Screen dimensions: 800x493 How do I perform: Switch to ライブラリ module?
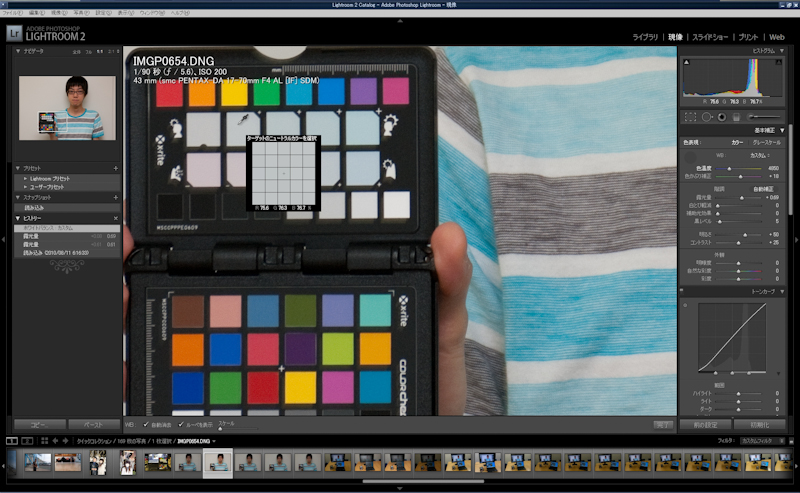tap(645, 37)
